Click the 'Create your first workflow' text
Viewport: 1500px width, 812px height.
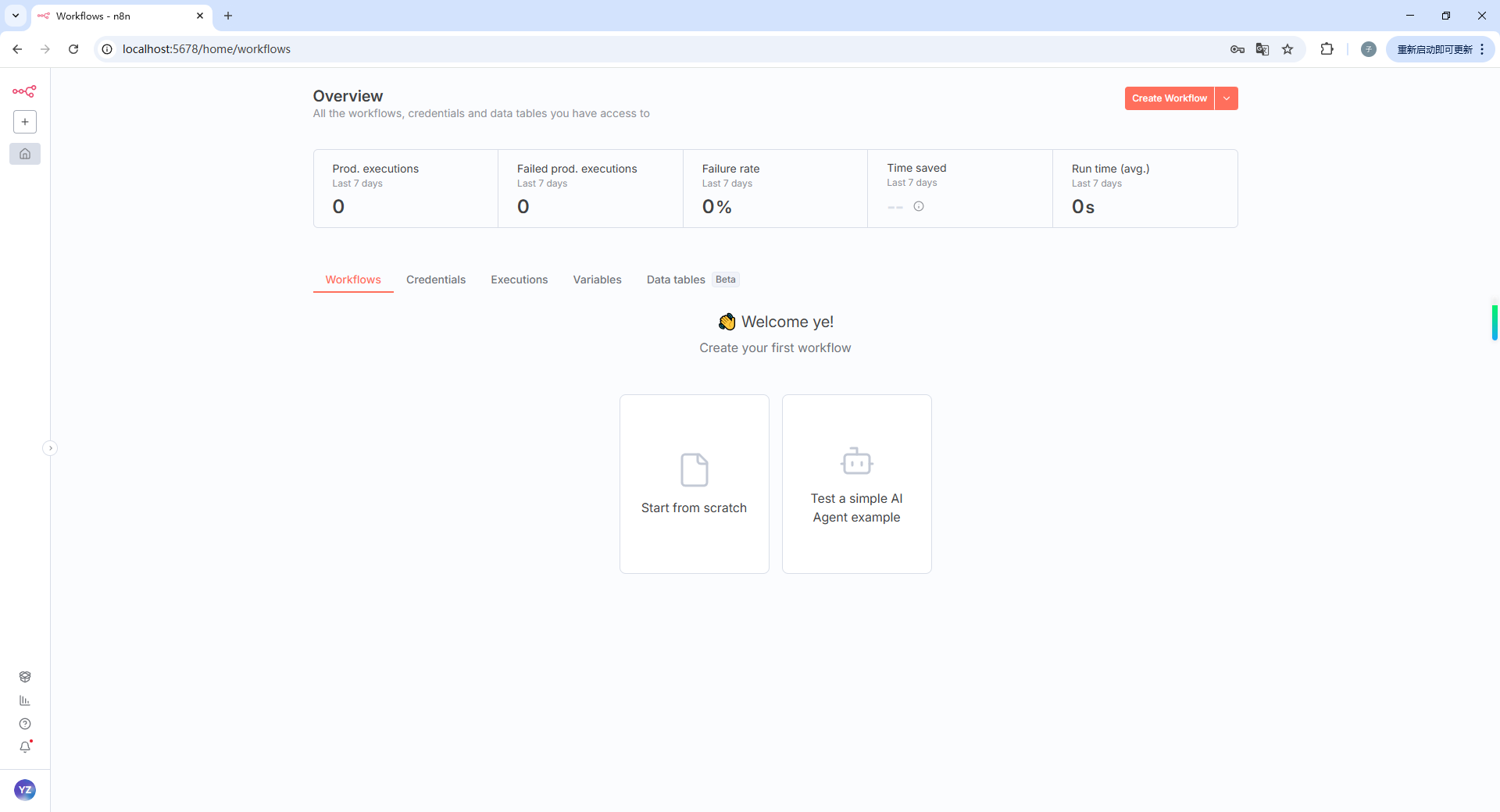tap(775, 348)
